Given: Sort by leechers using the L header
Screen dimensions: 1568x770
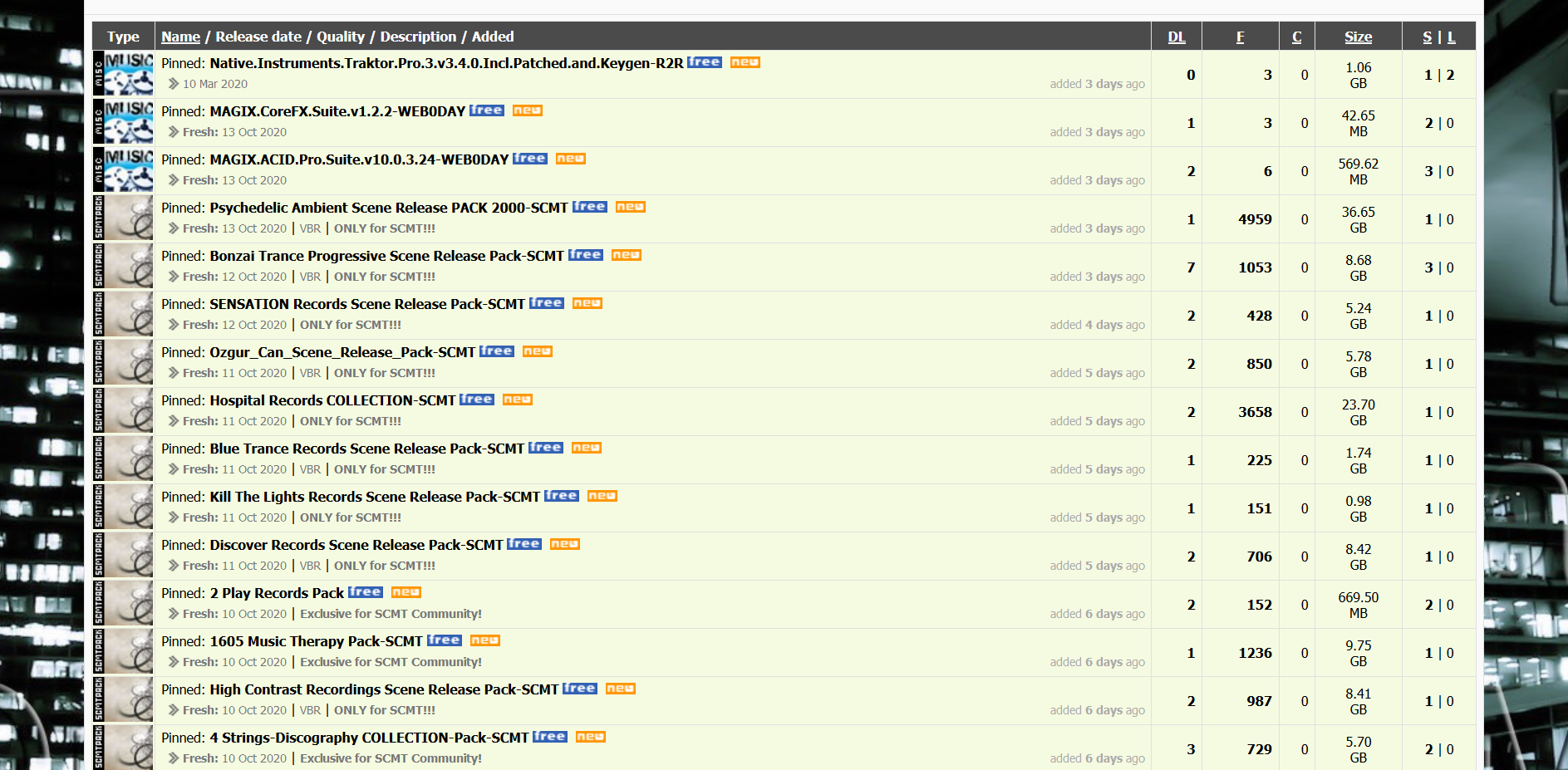Looking at the screenshot, I should pyautogui.click(x=1452, y=37).
